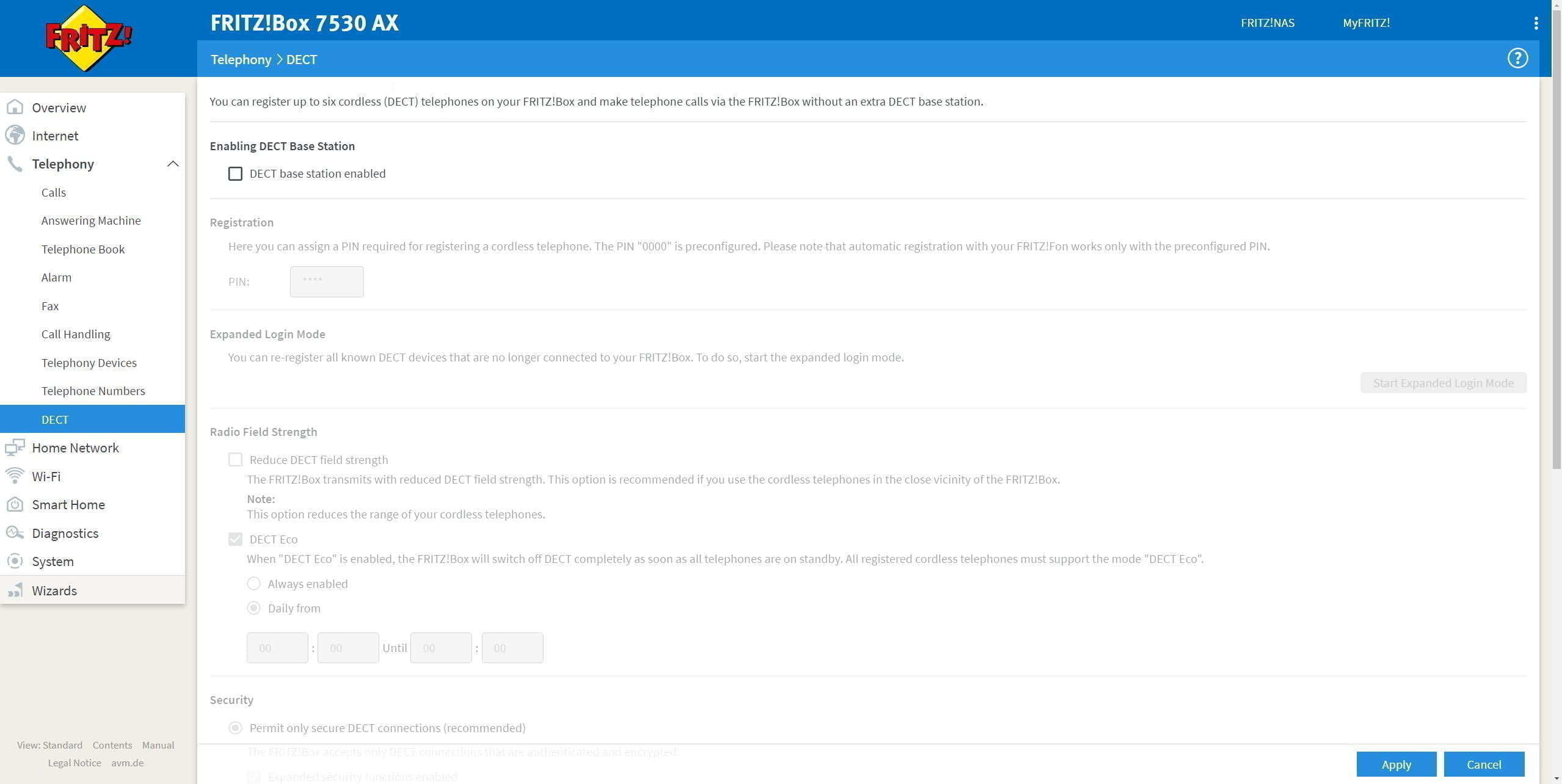Screen dimensions: 1562x784
Task: Click the Internet globe icon
Action: (15, 136)
